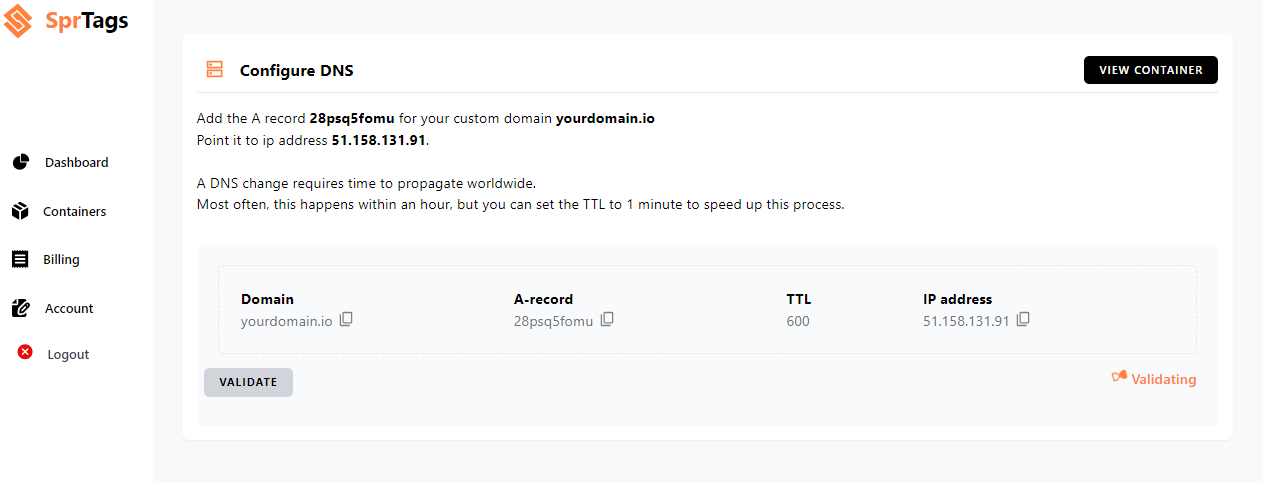Click the orange Validating status icon
Image resolution: width=1263 pixels, height=483 pixels.
[x=1119, y=378]
